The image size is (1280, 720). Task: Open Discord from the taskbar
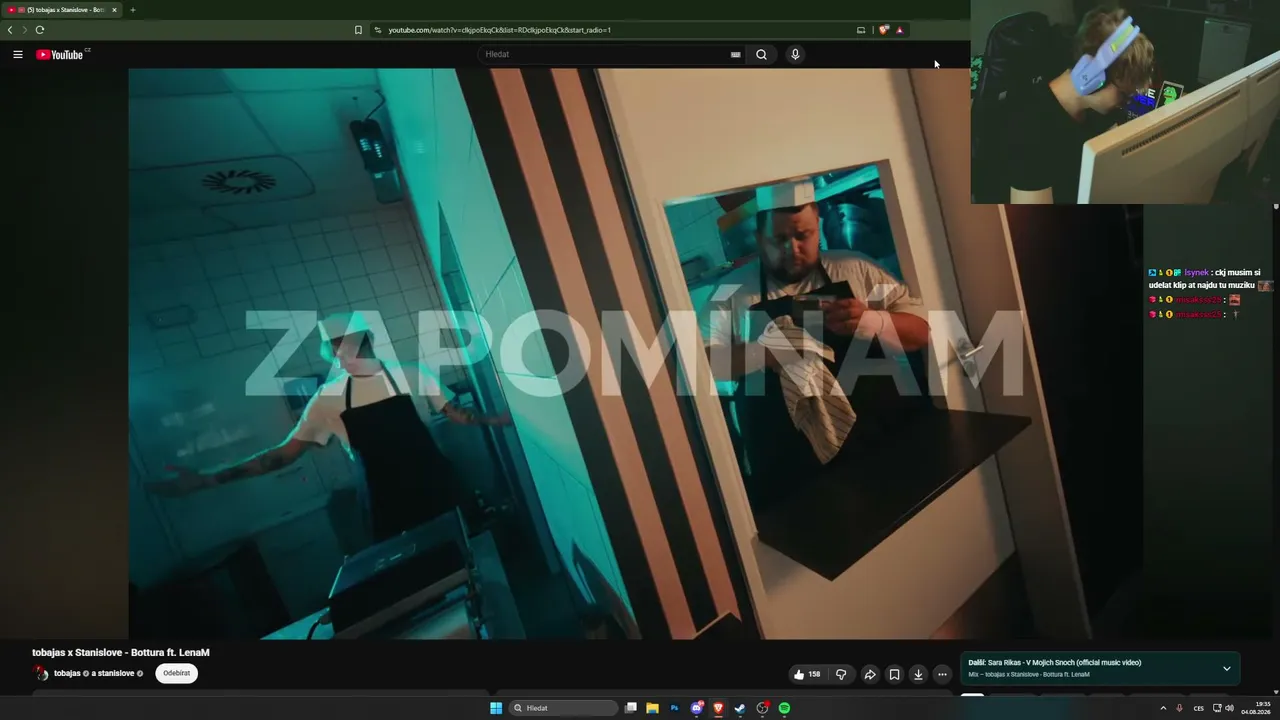697,708
